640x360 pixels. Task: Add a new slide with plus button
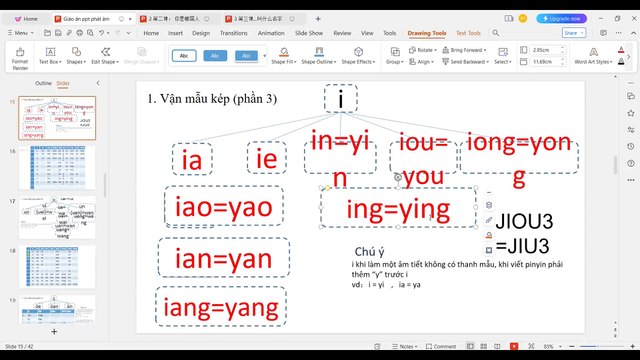tap(54, 331)
